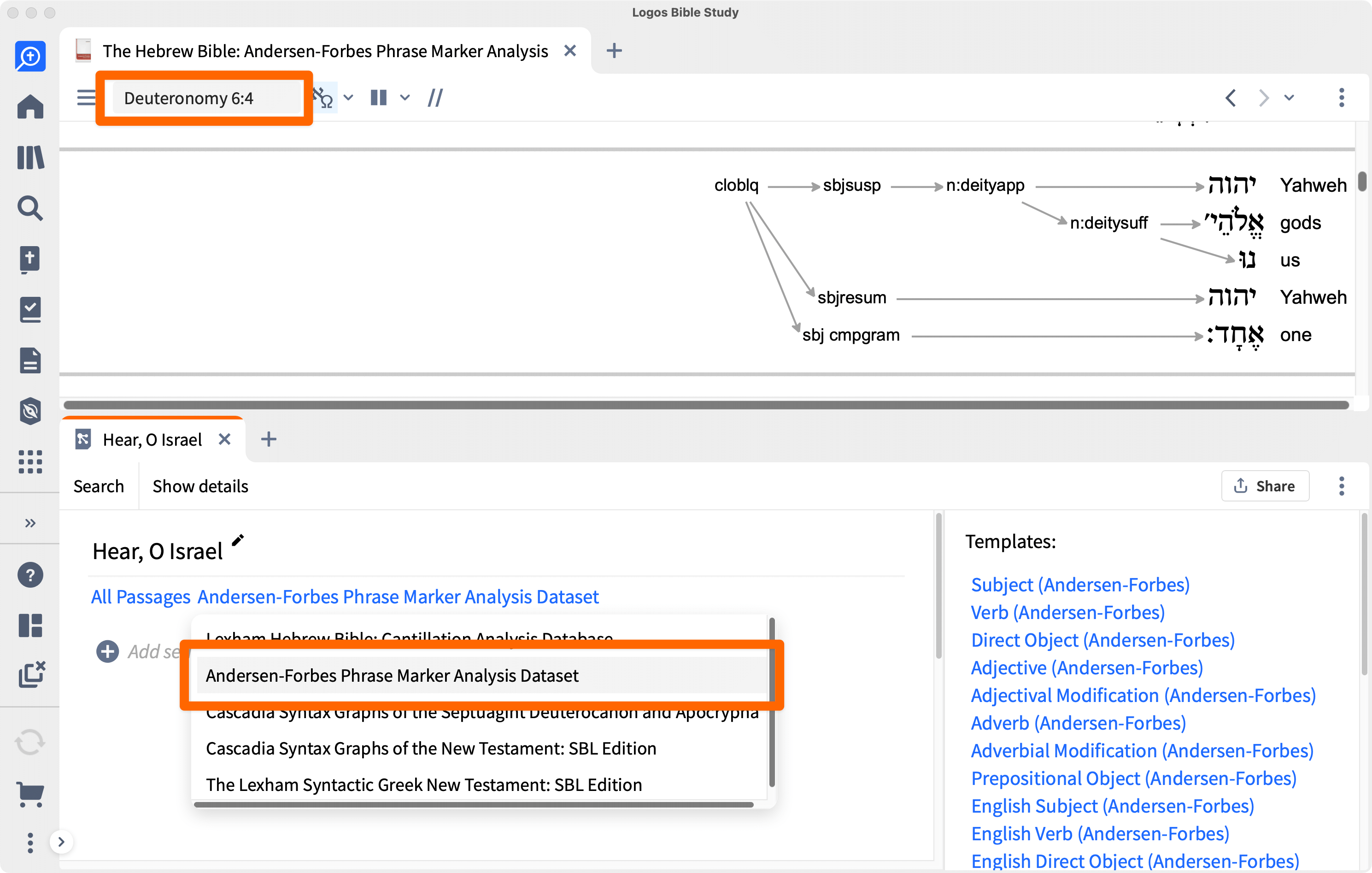Select Andersen-Forbes Phrase Marker Analysis Dataset in the dropdown list
The height and width of the screenshot is (873, 1372).
[x=481, y=675]
